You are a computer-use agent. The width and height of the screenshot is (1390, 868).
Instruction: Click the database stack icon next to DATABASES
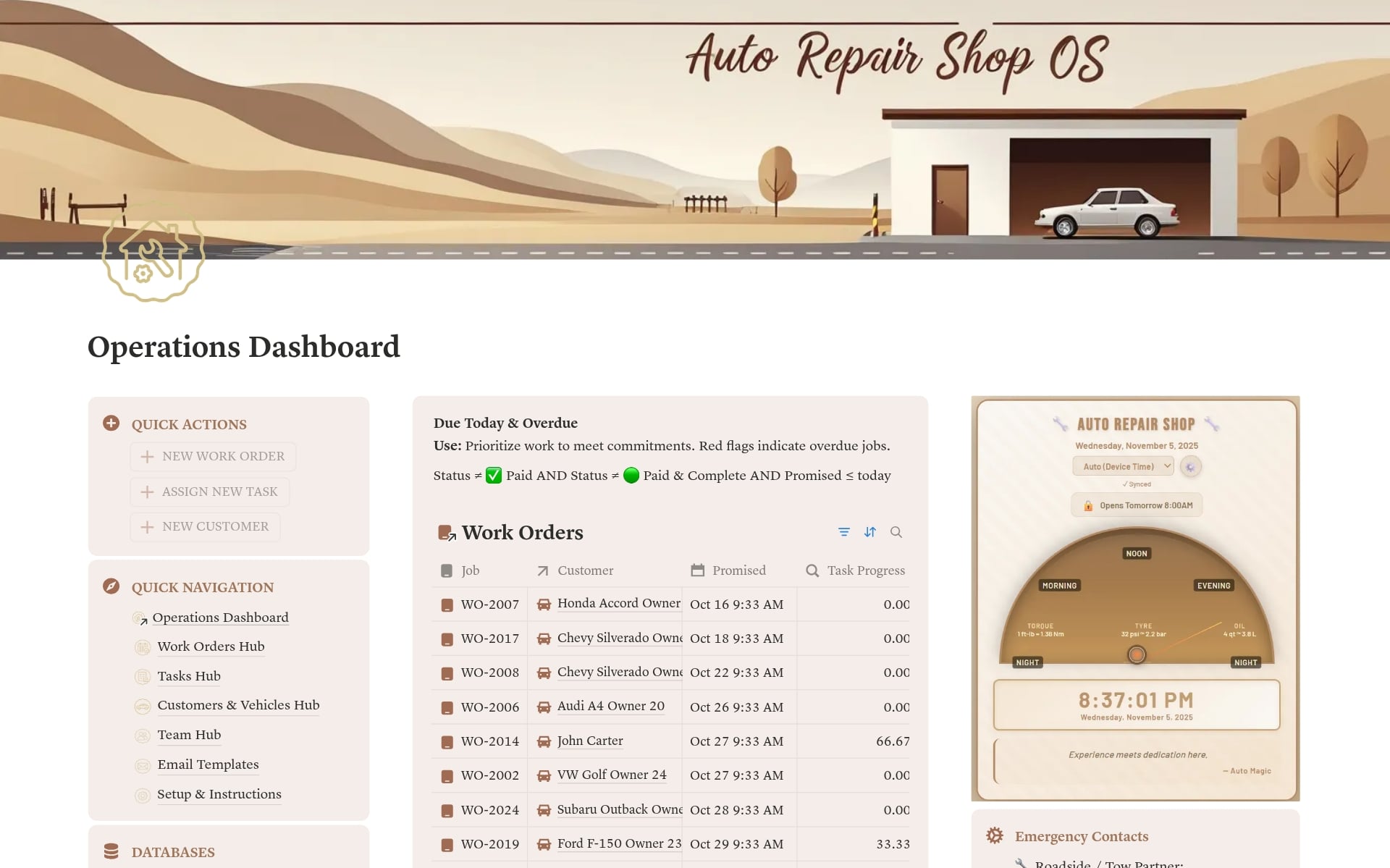point(111,849)
